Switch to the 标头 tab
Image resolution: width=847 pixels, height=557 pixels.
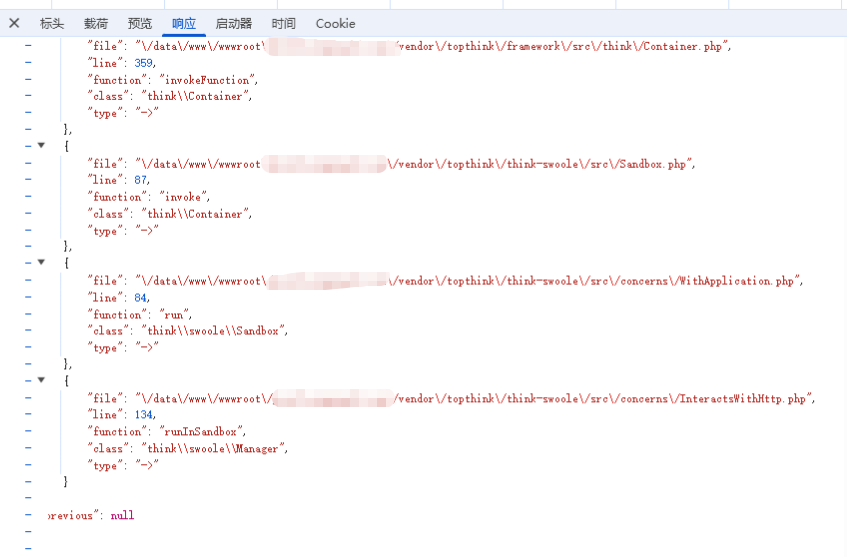(52, 24)
